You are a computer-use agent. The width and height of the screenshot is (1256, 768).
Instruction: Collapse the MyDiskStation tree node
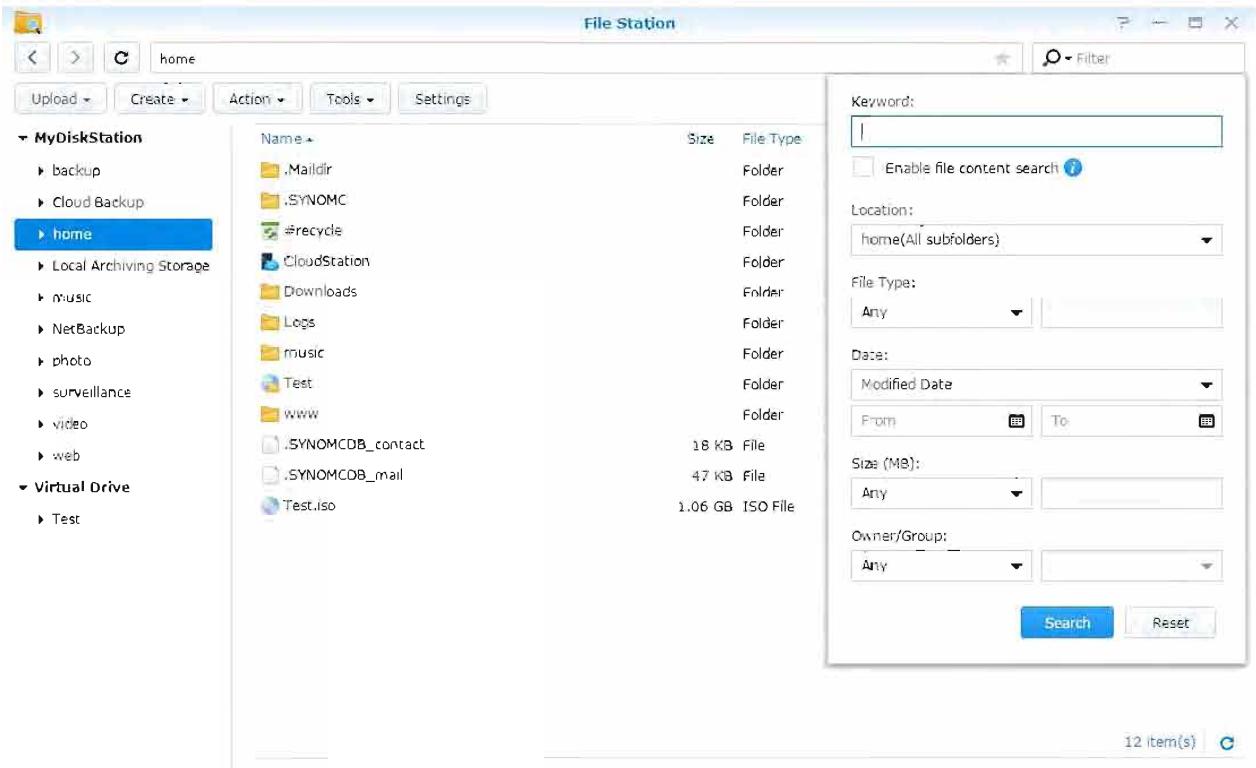22,138
